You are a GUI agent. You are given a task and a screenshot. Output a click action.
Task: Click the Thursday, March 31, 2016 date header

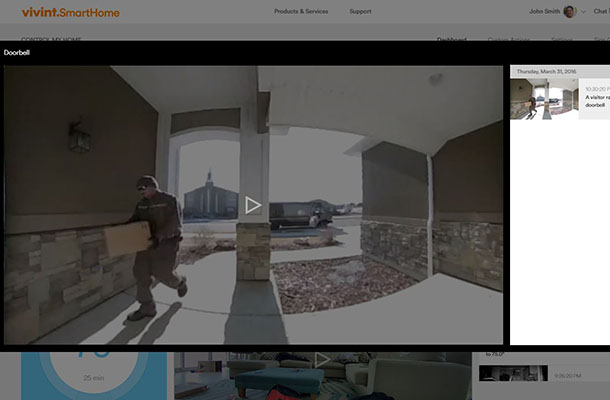point(546,72)
